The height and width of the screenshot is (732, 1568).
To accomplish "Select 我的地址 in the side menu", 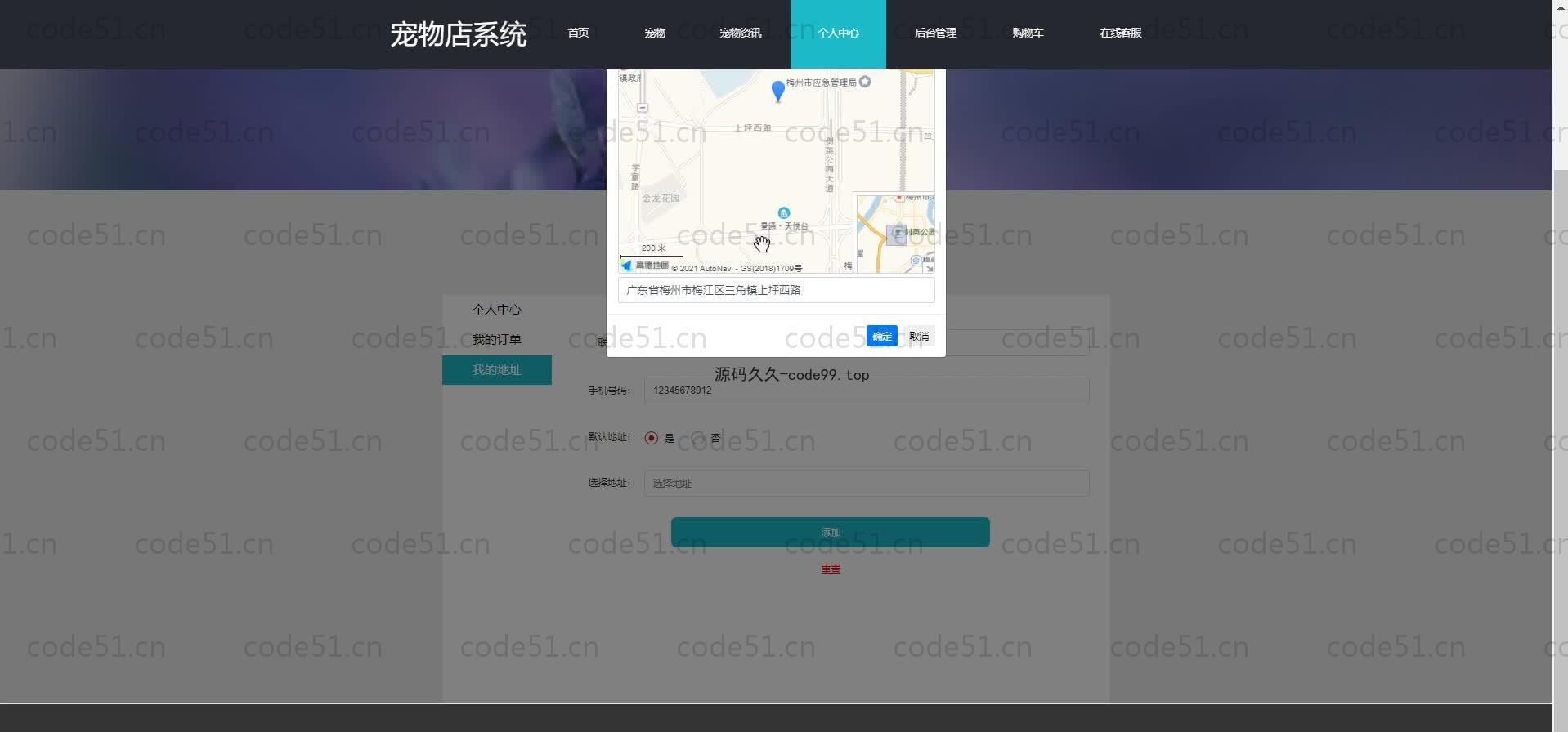I will point(496,370).
